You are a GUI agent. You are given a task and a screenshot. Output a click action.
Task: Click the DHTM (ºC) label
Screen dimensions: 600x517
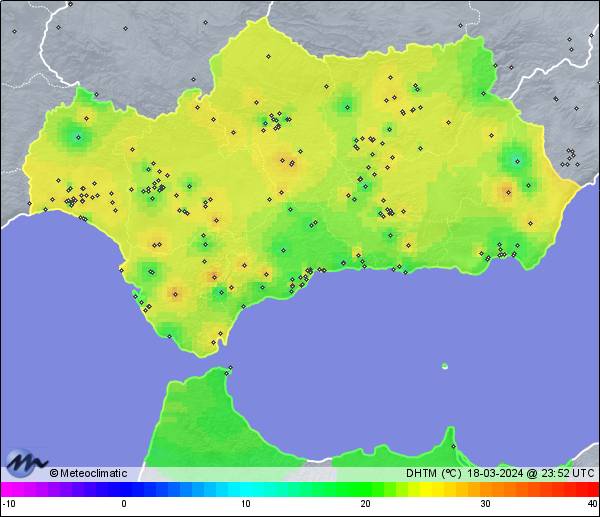click(x=434, y=473)
